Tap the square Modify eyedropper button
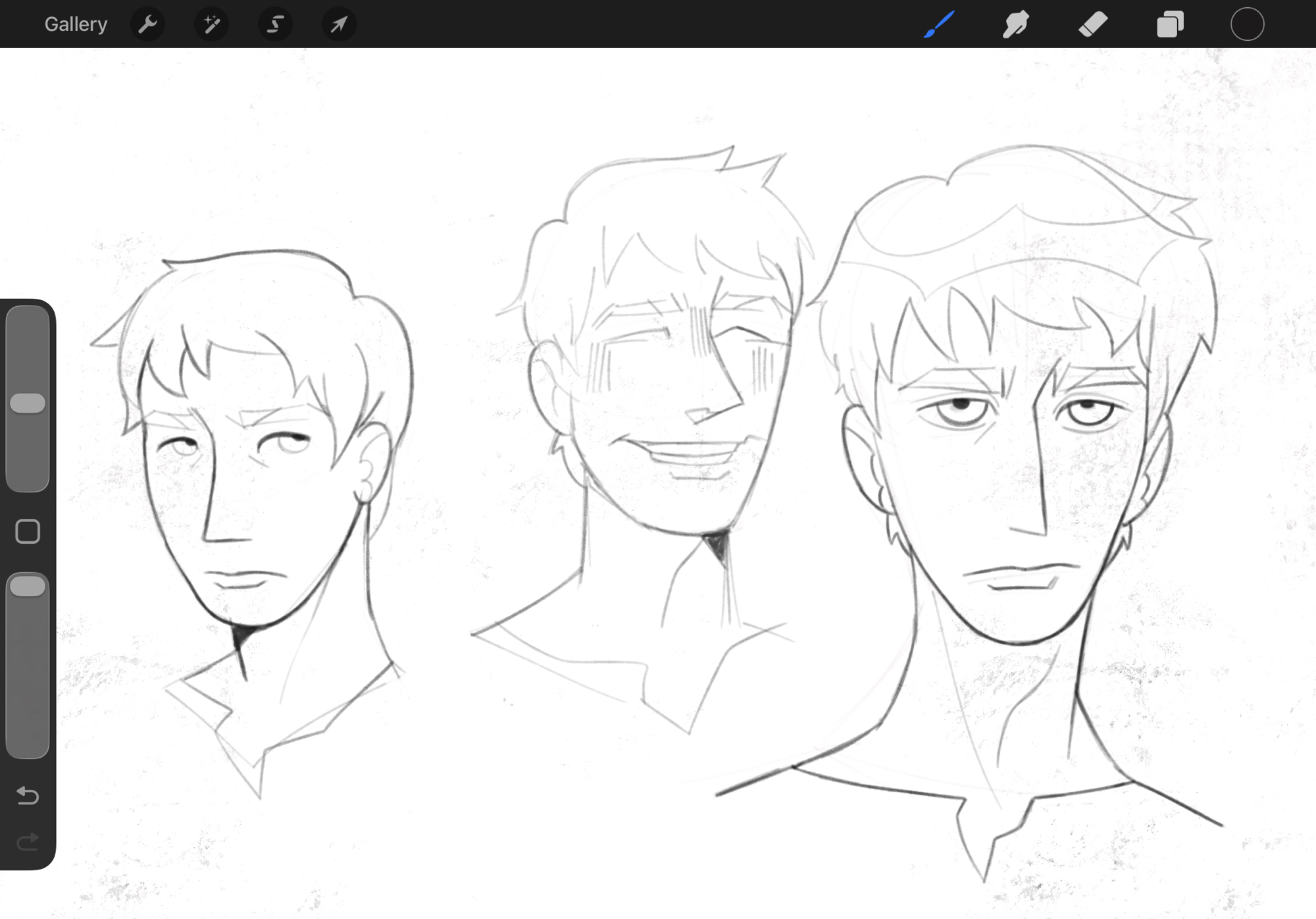This screenshot has height=919, width=1316. tap(28, 531)
